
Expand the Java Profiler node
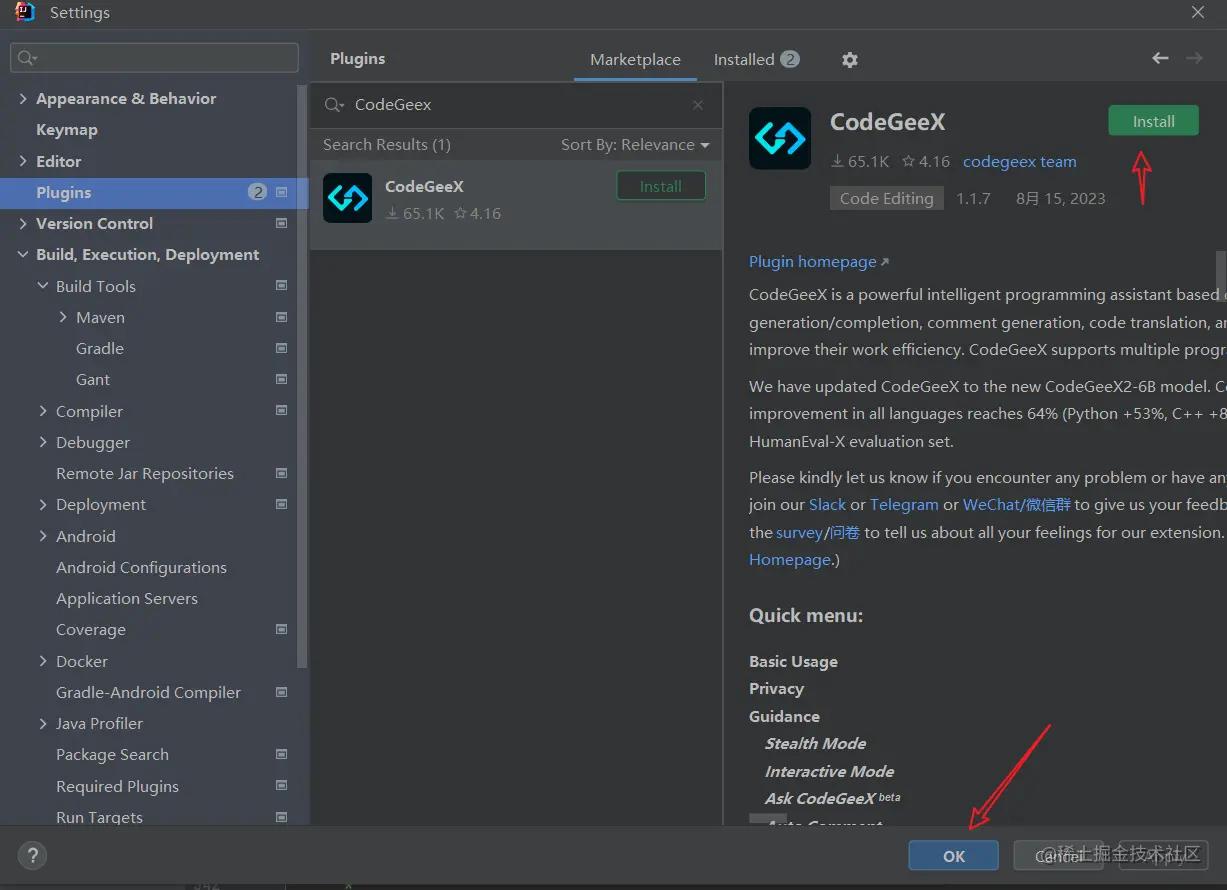[x=43, y=723]
